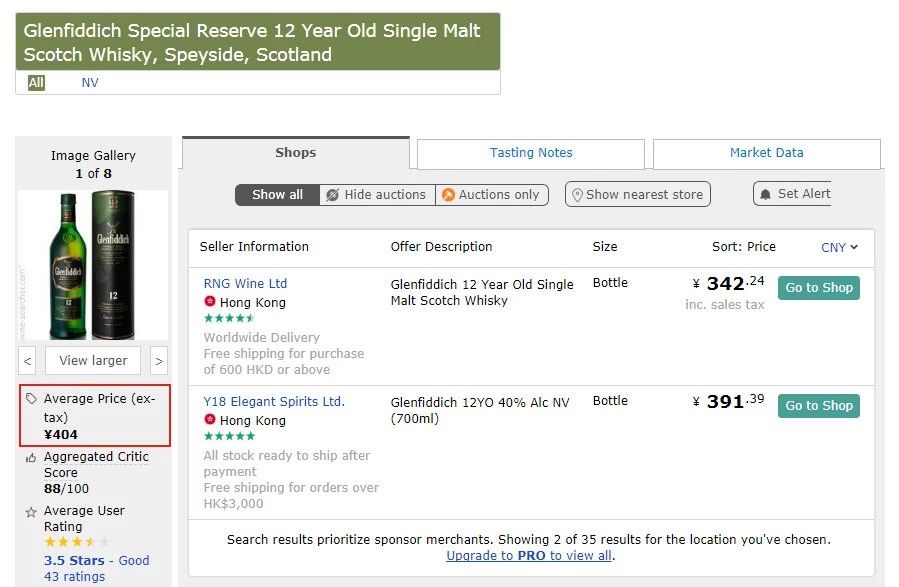The image size is (899, 587).
Task: Show next gallery image with right arrow
Action: click(159, 360)
